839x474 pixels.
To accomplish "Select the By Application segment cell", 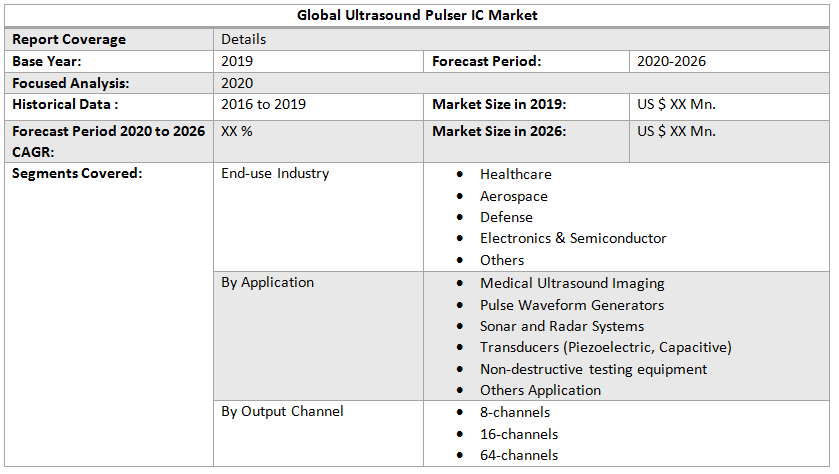I will coord(267,282).
